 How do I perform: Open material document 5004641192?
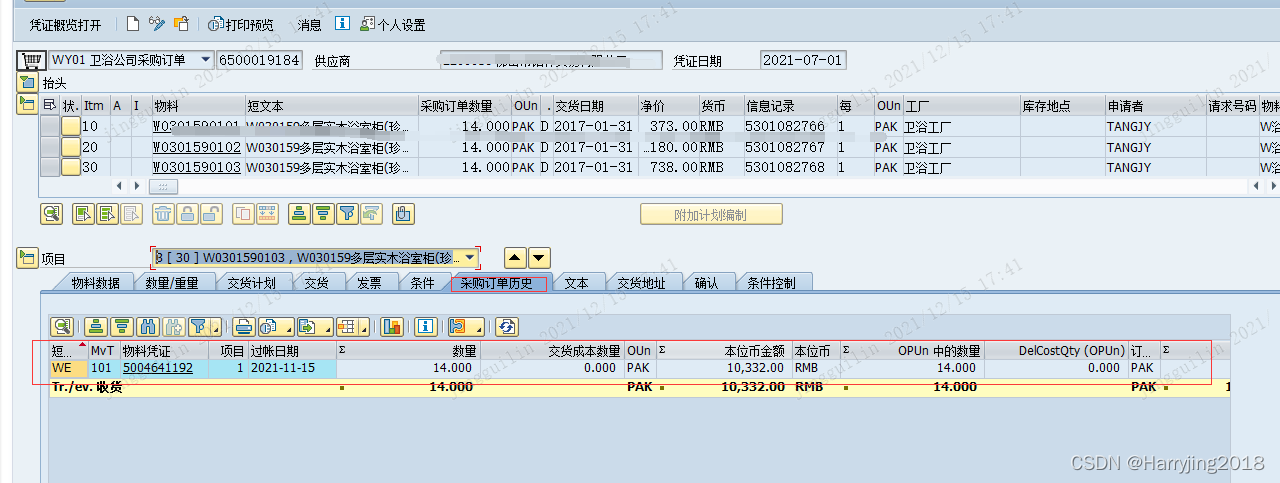point(158,368)
